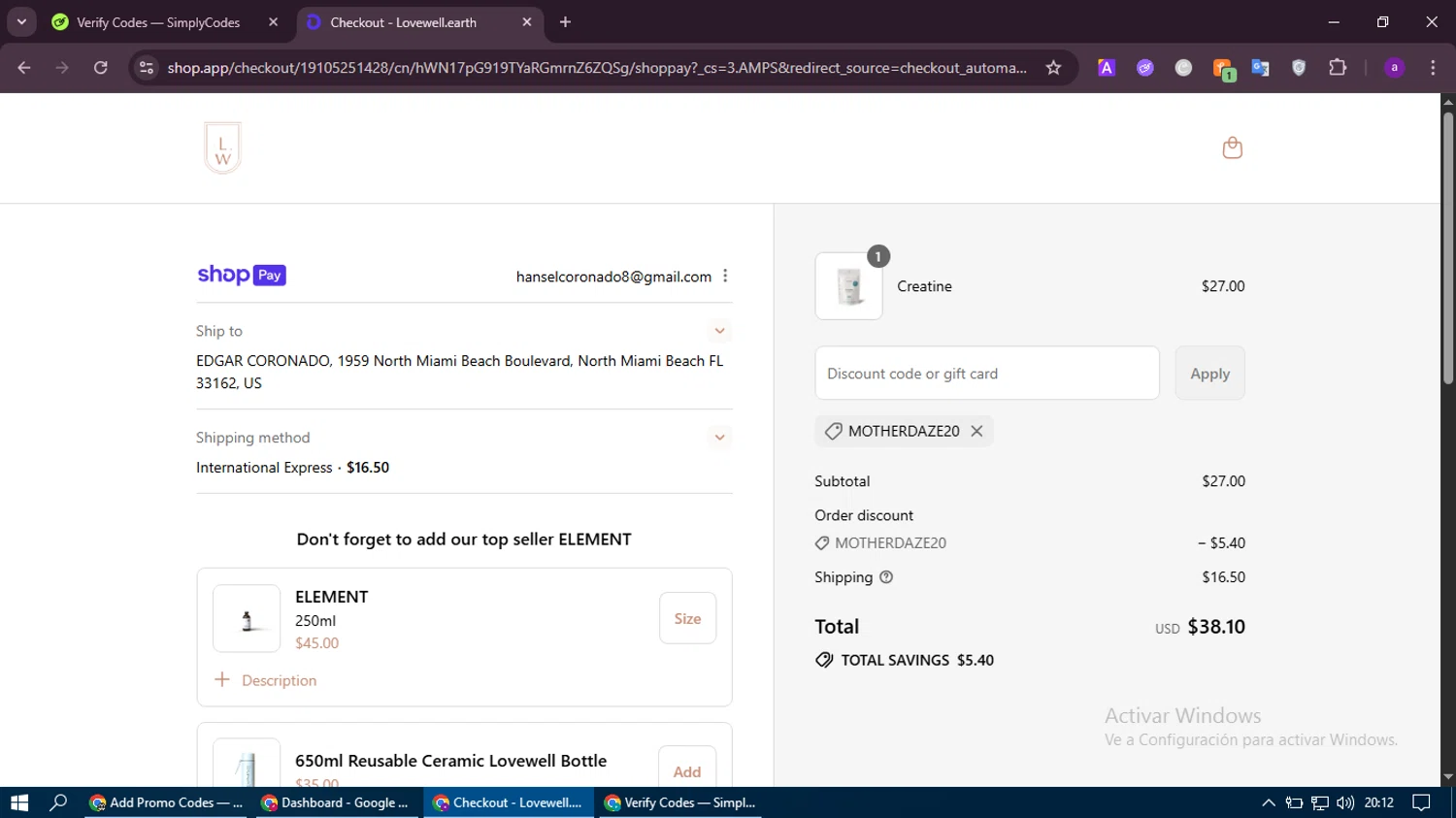The height and width of the screenshot is (818, 1456).
Task: Add the Reusable Ceramic Lovewell Bottle
Action: pos(687,770)
